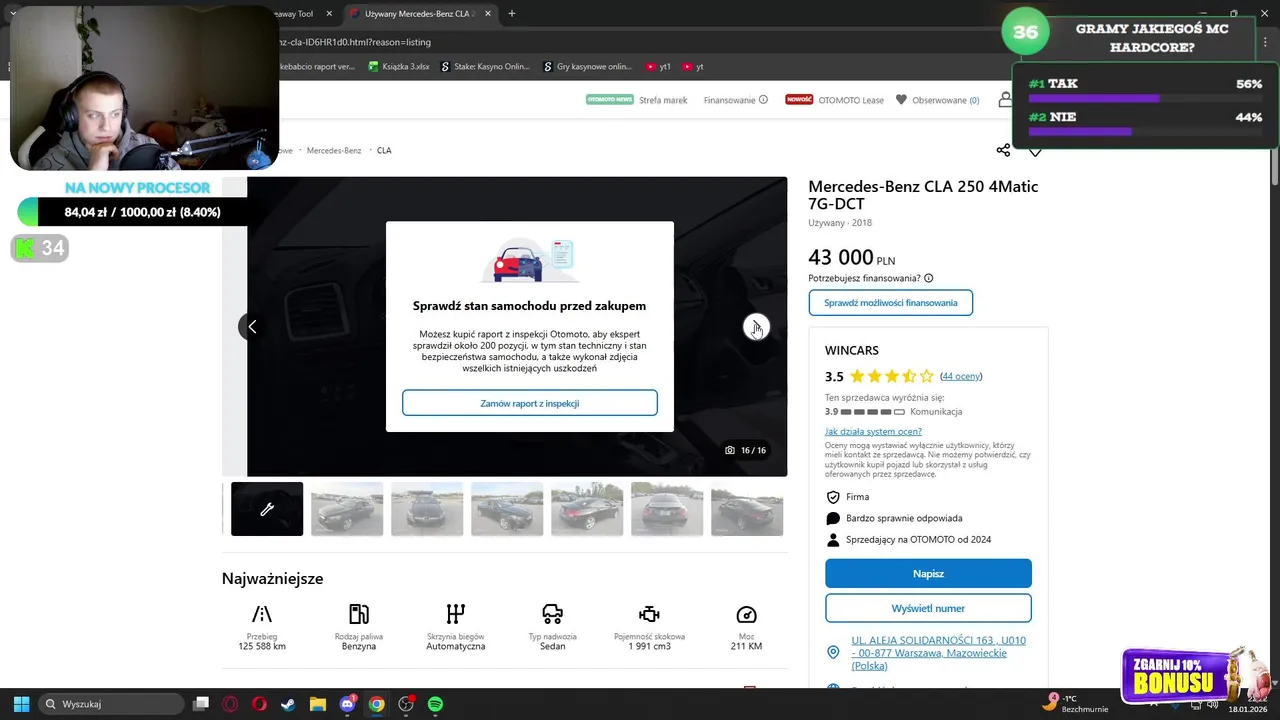The width and height of the screenshot is (1280, 720).
Task: Open File Explorer from the taskbar
Action: [x=317, y=704]
